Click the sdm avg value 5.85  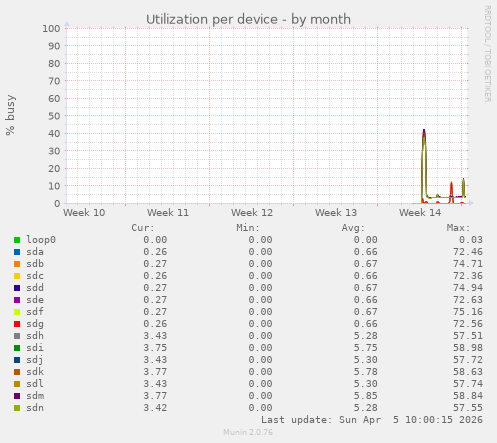click(x=366, y=396)
